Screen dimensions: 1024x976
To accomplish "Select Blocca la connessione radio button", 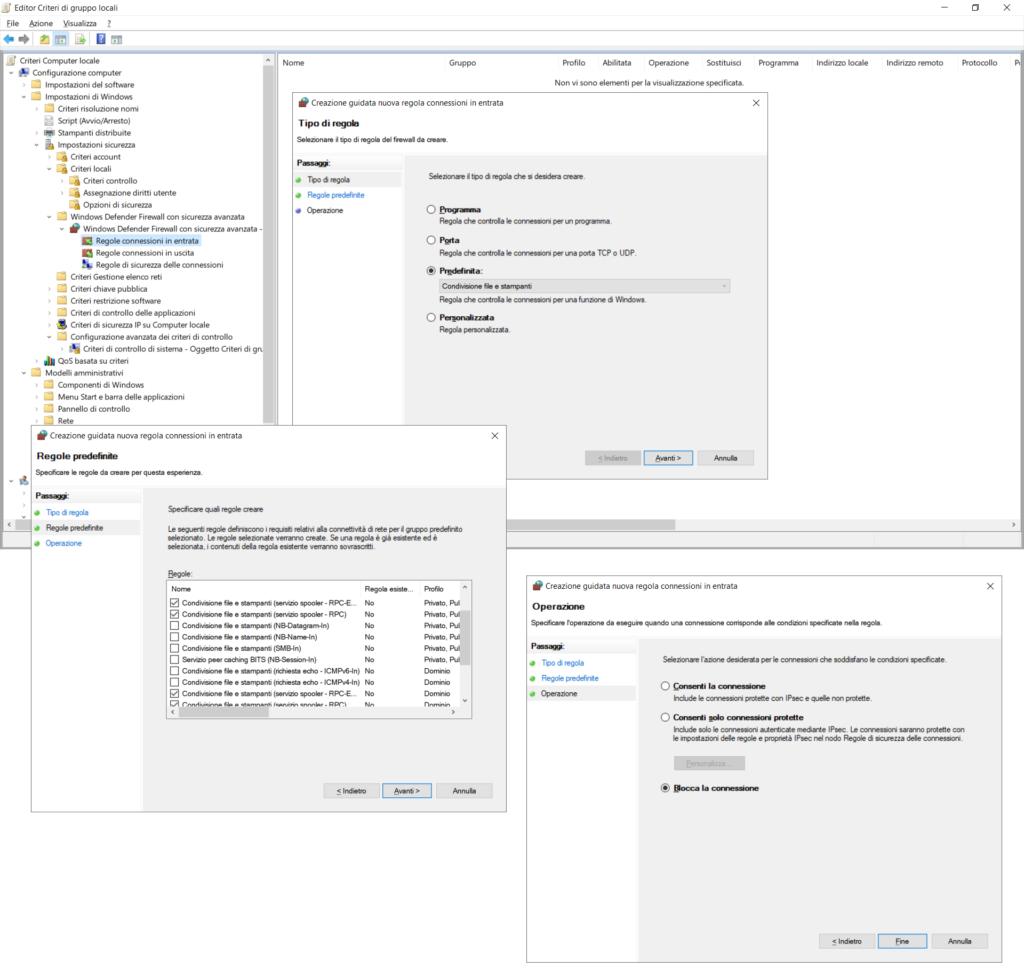I will click(665, 788).
